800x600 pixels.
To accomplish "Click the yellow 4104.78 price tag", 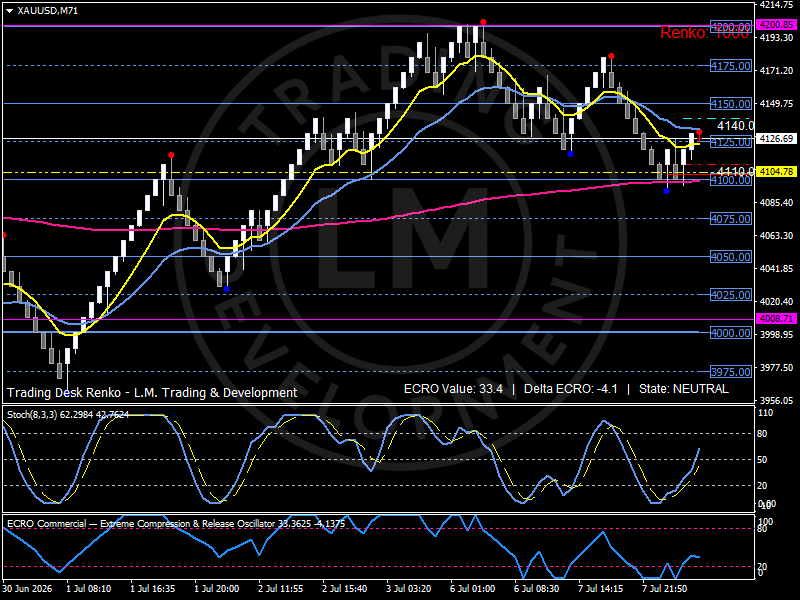I will [776, 171].
